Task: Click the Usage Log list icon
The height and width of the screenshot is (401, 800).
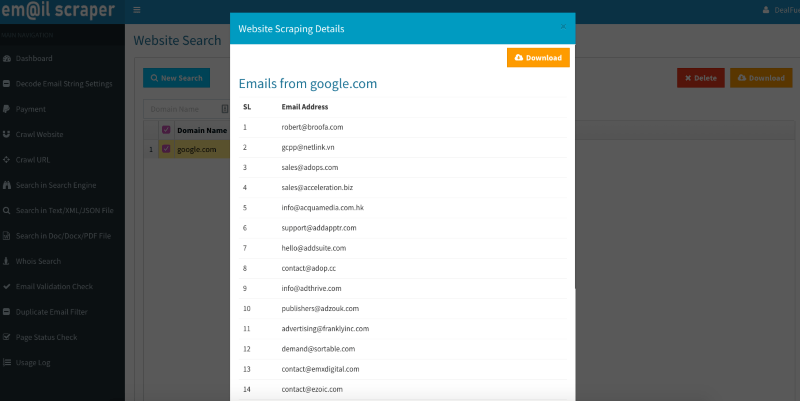Action: pyautogui.click(x=7, y=362)
